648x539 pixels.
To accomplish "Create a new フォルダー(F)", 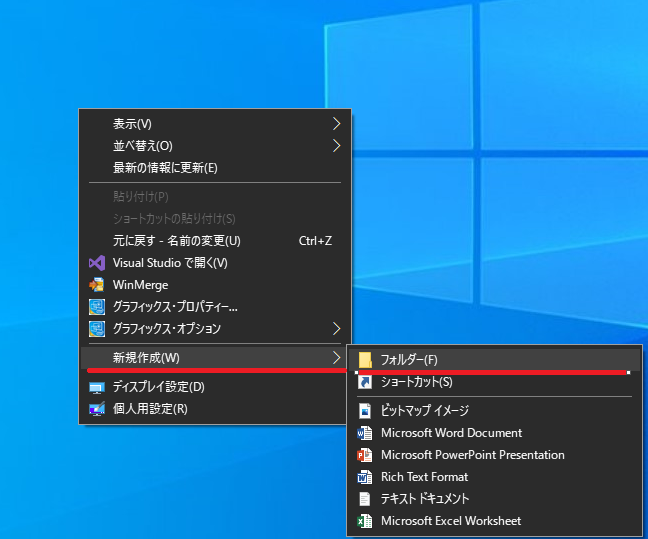I will pos(494,360).
